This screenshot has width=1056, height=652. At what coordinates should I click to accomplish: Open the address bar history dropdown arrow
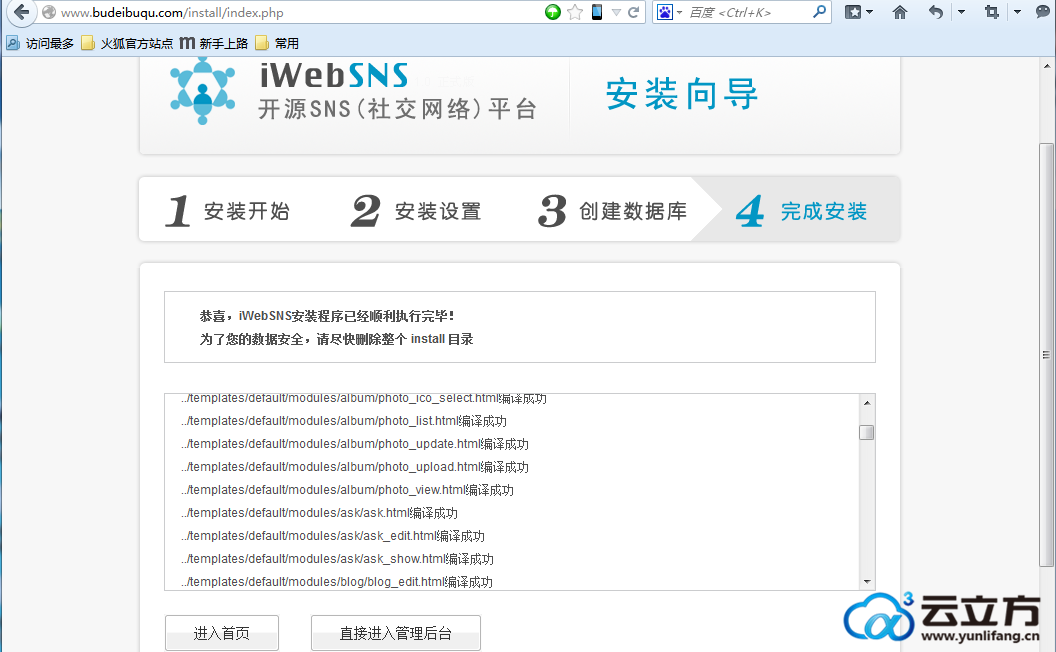pos(616,12)
